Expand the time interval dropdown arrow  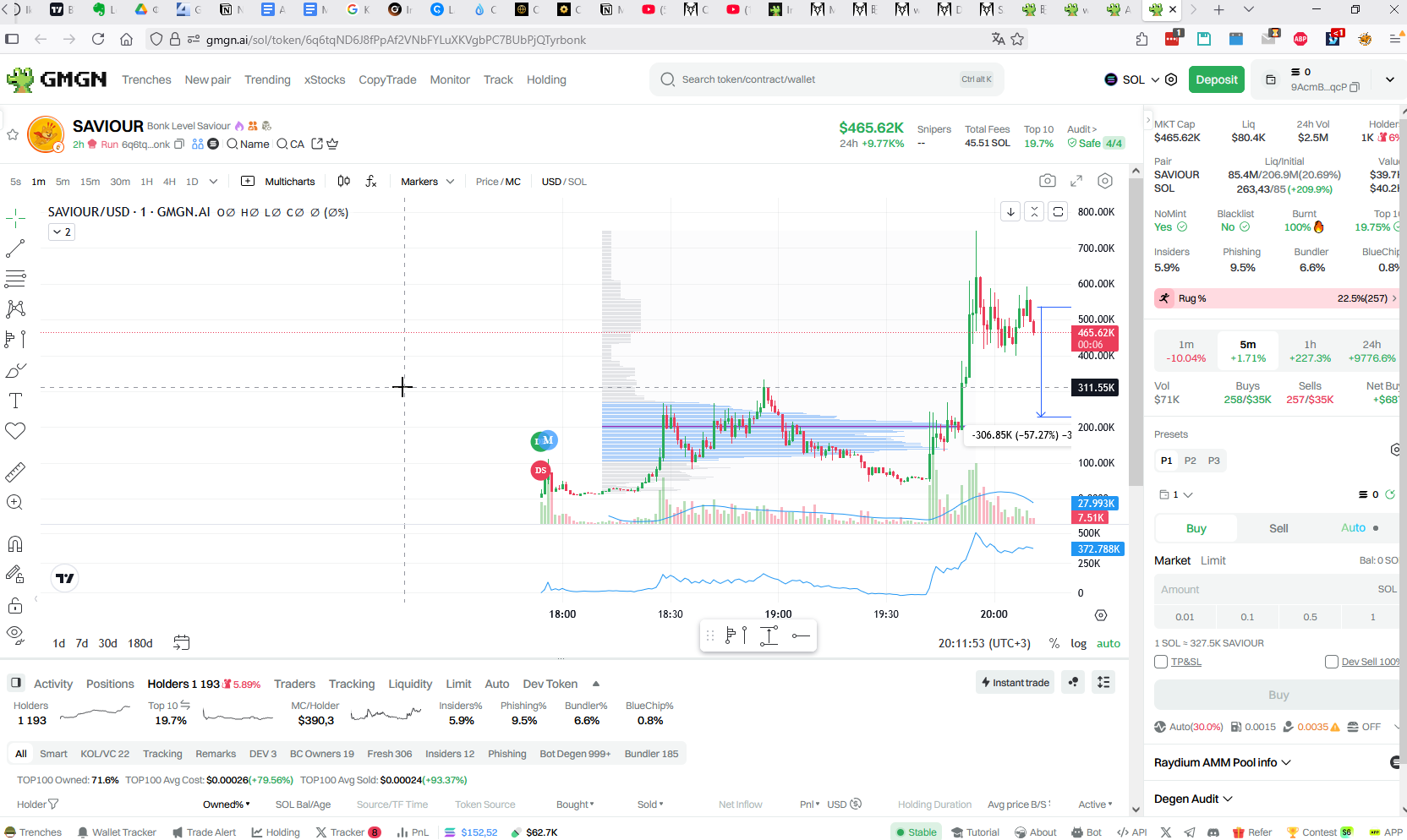[213, 182]
